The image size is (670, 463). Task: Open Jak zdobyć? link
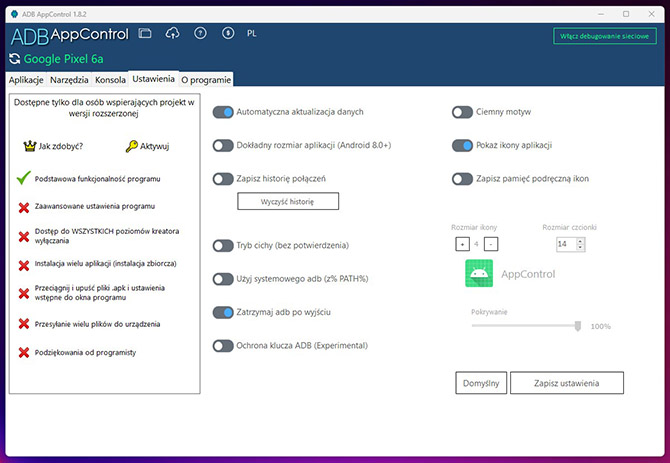click(61, 146)
